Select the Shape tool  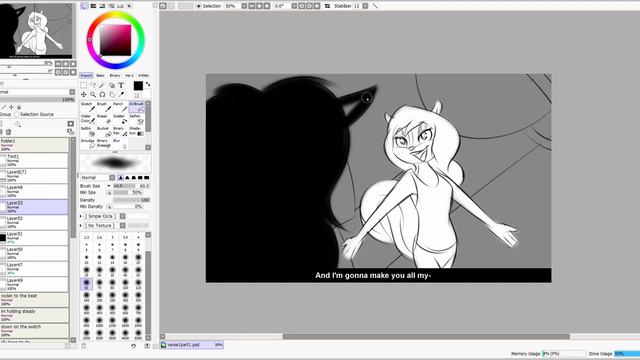[x=112, y=85]
